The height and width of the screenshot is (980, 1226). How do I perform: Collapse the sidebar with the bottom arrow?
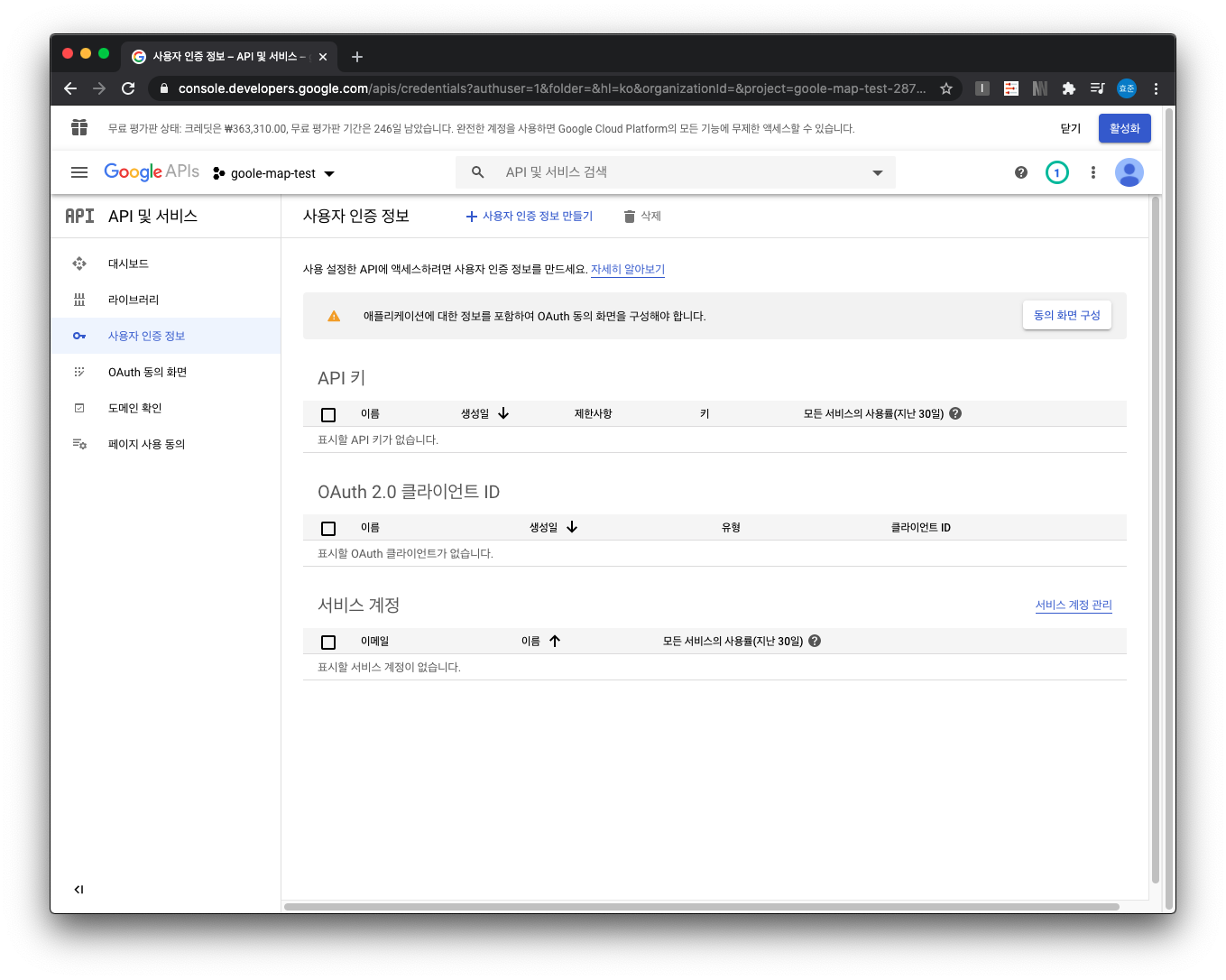pyautogui.click(x=79, y=890)
